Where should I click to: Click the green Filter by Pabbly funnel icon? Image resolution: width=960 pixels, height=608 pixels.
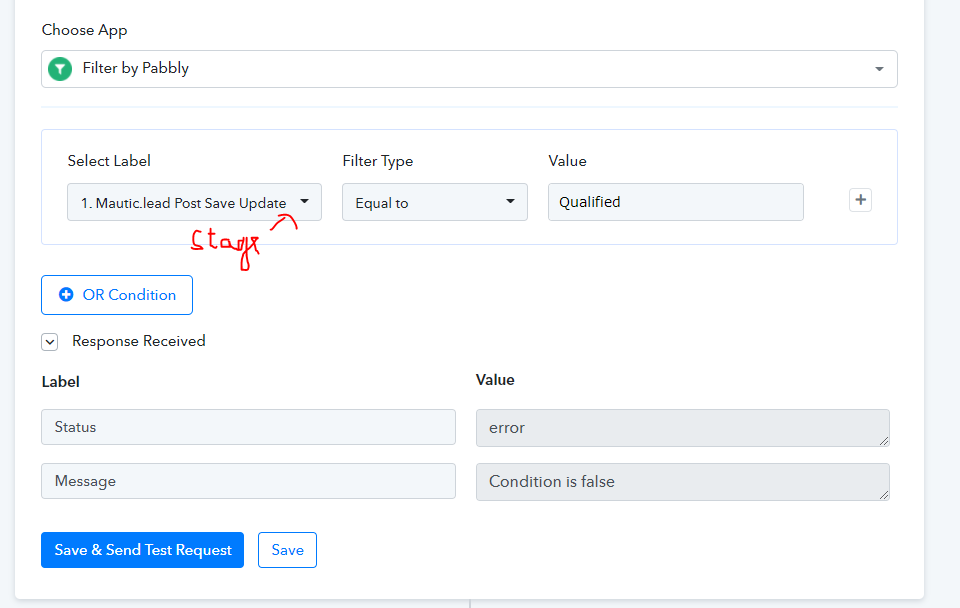(x=60, y=69)
